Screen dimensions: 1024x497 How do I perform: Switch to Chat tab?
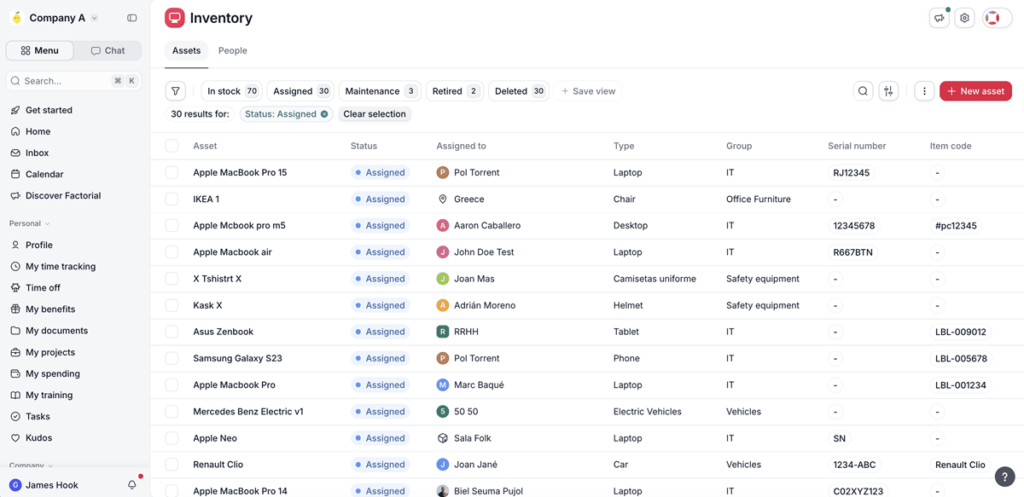pos(108,51)
